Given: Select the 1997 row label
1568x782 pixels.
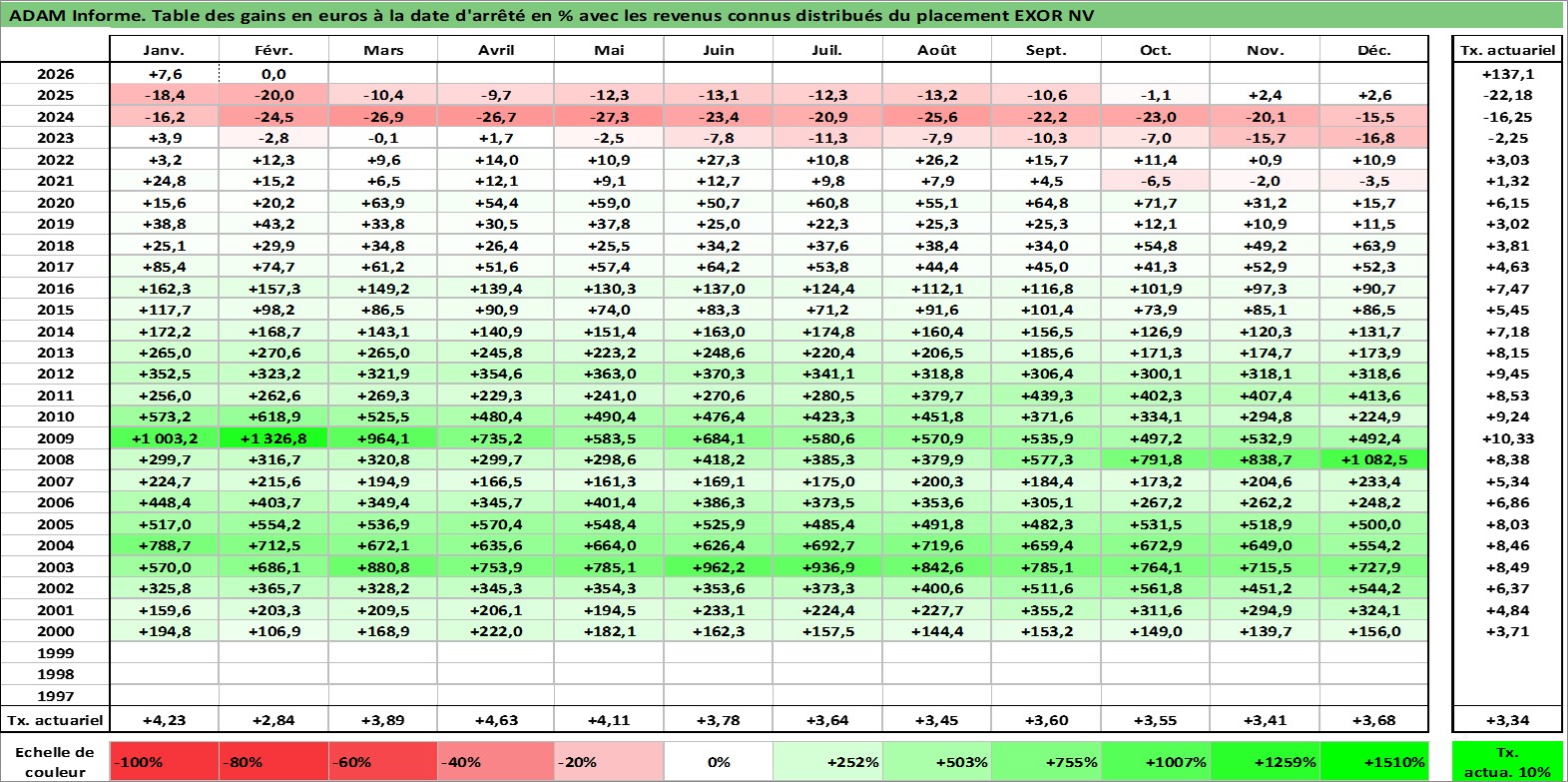Looking at the screenshot, I should [55, 696].
